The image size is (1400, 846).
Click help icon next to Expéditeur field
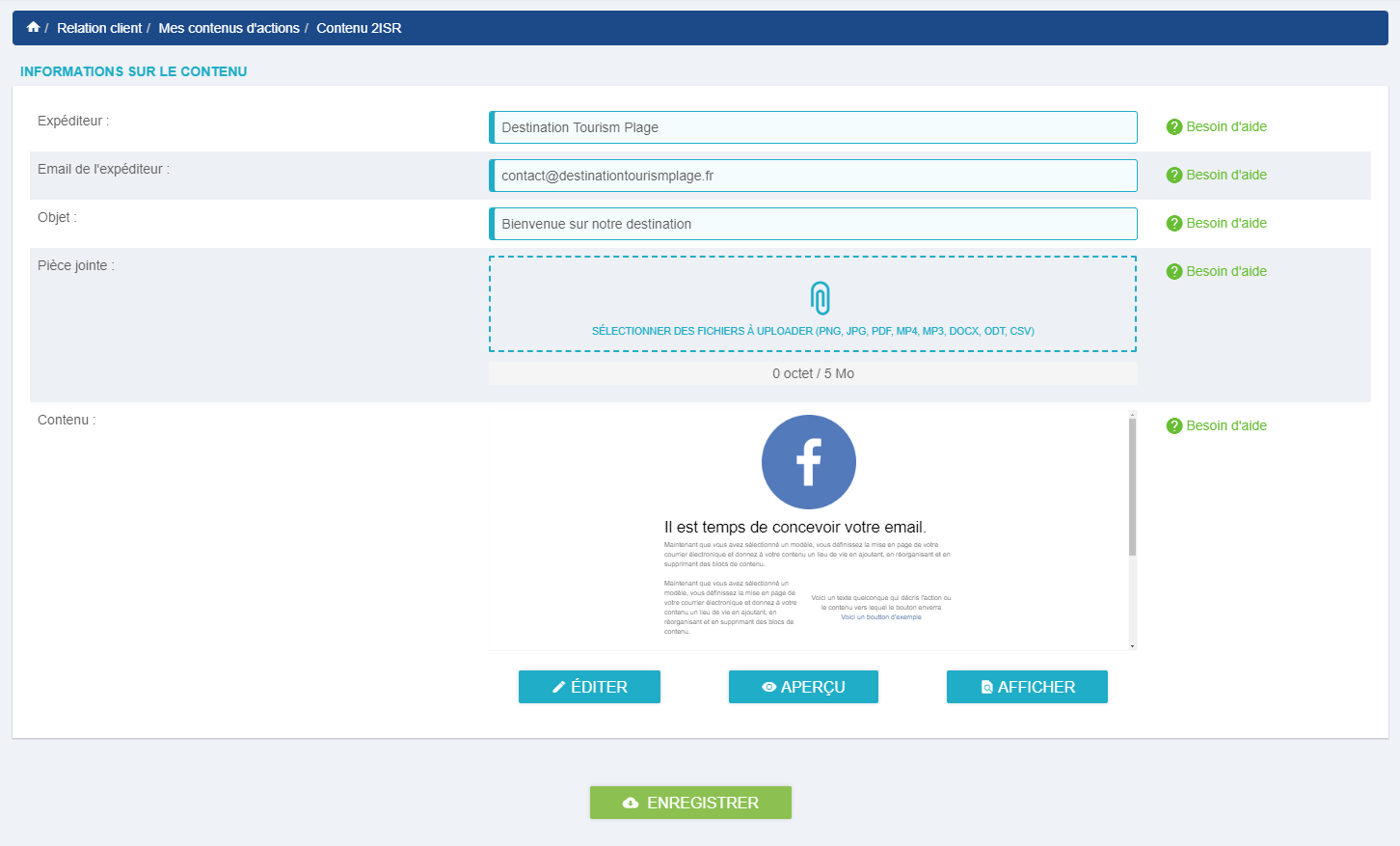[1173, 127]
